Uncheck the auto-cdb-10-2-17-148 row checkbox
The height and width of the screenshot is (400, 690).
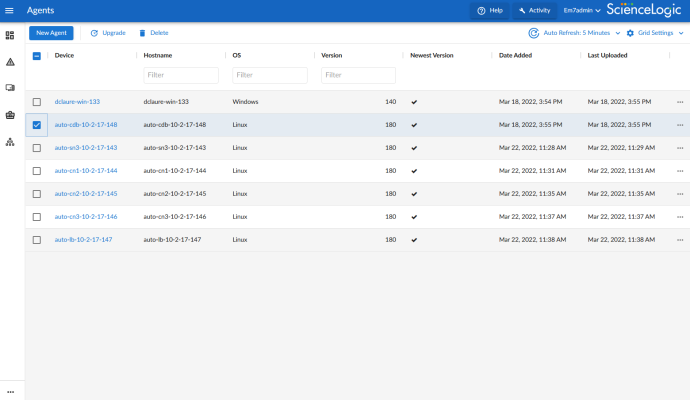point(37,125)
